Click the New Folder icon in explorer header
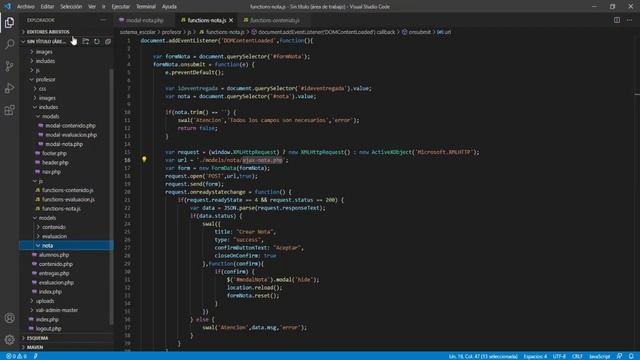This screenshot has width=640, height=360. [86, 42]
